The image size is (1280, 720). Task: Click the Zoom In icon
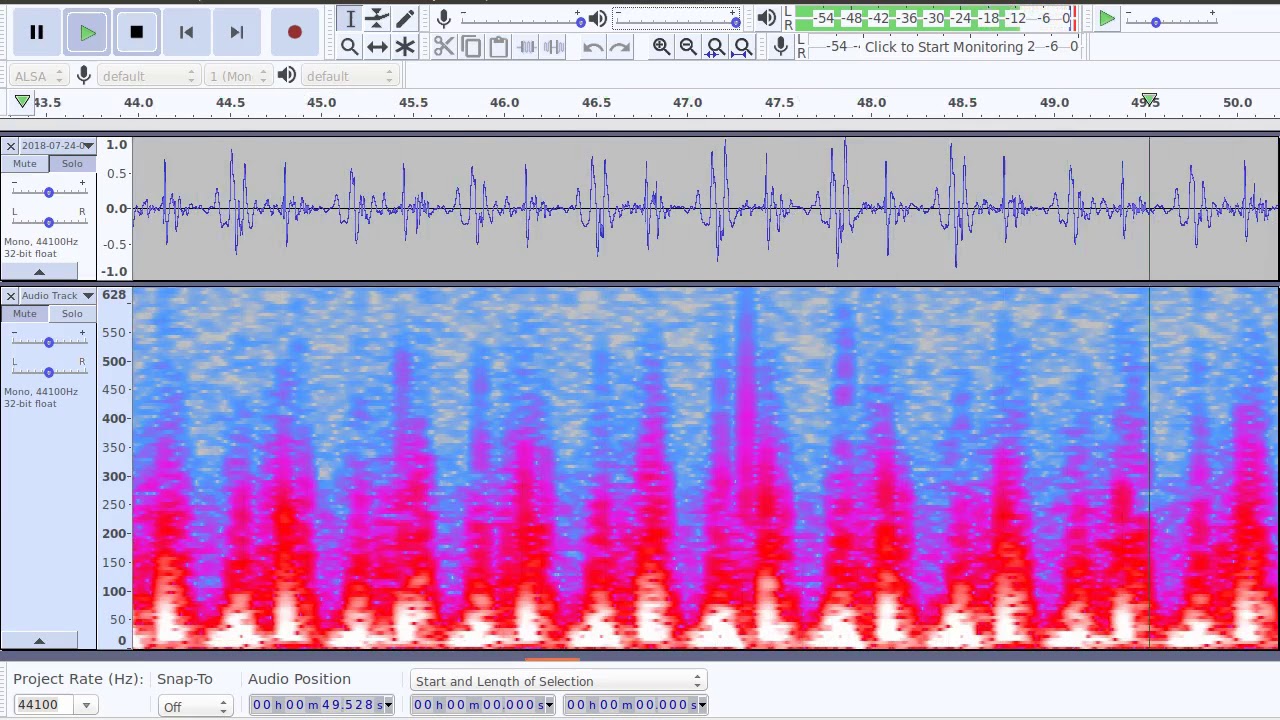click(661, 46)
